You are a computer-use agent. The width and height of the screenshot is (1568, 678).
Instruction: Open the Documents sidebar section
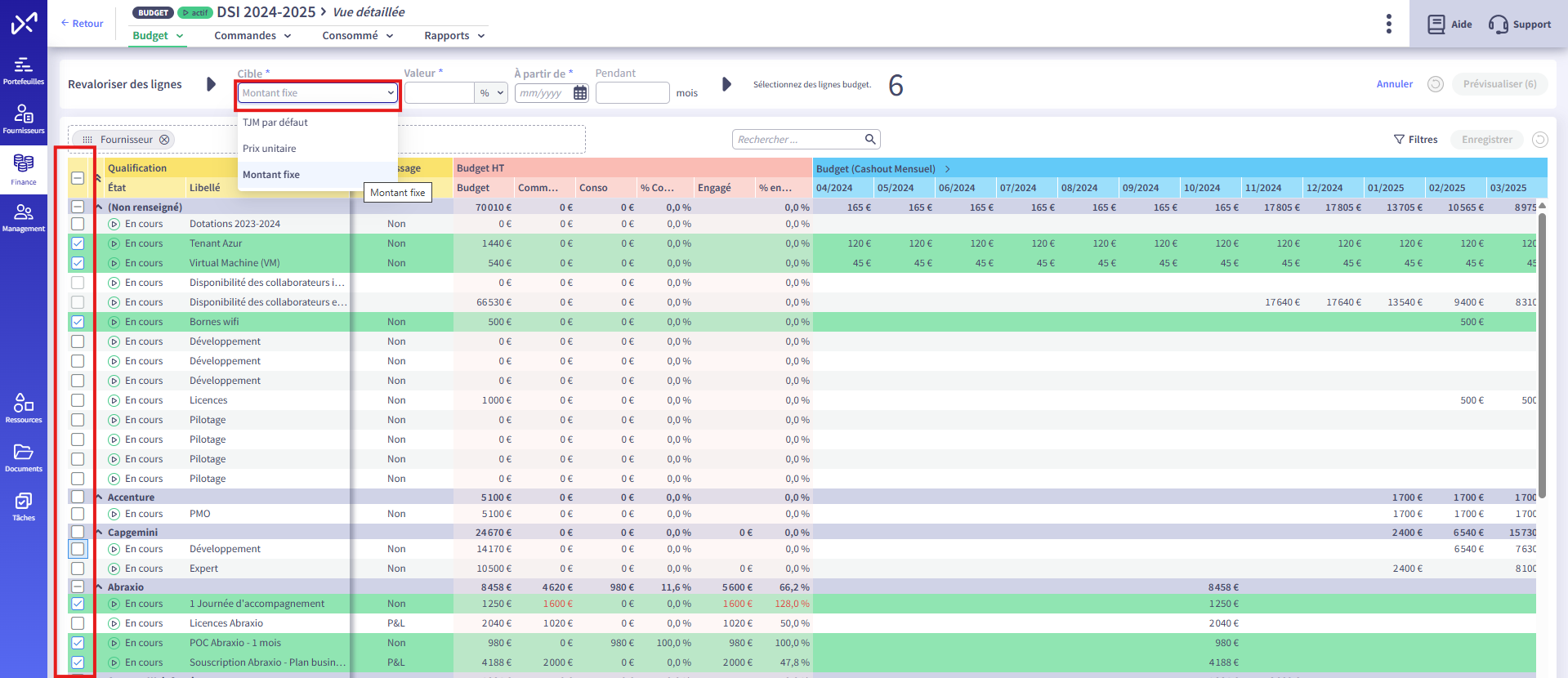tap(24, 457)
